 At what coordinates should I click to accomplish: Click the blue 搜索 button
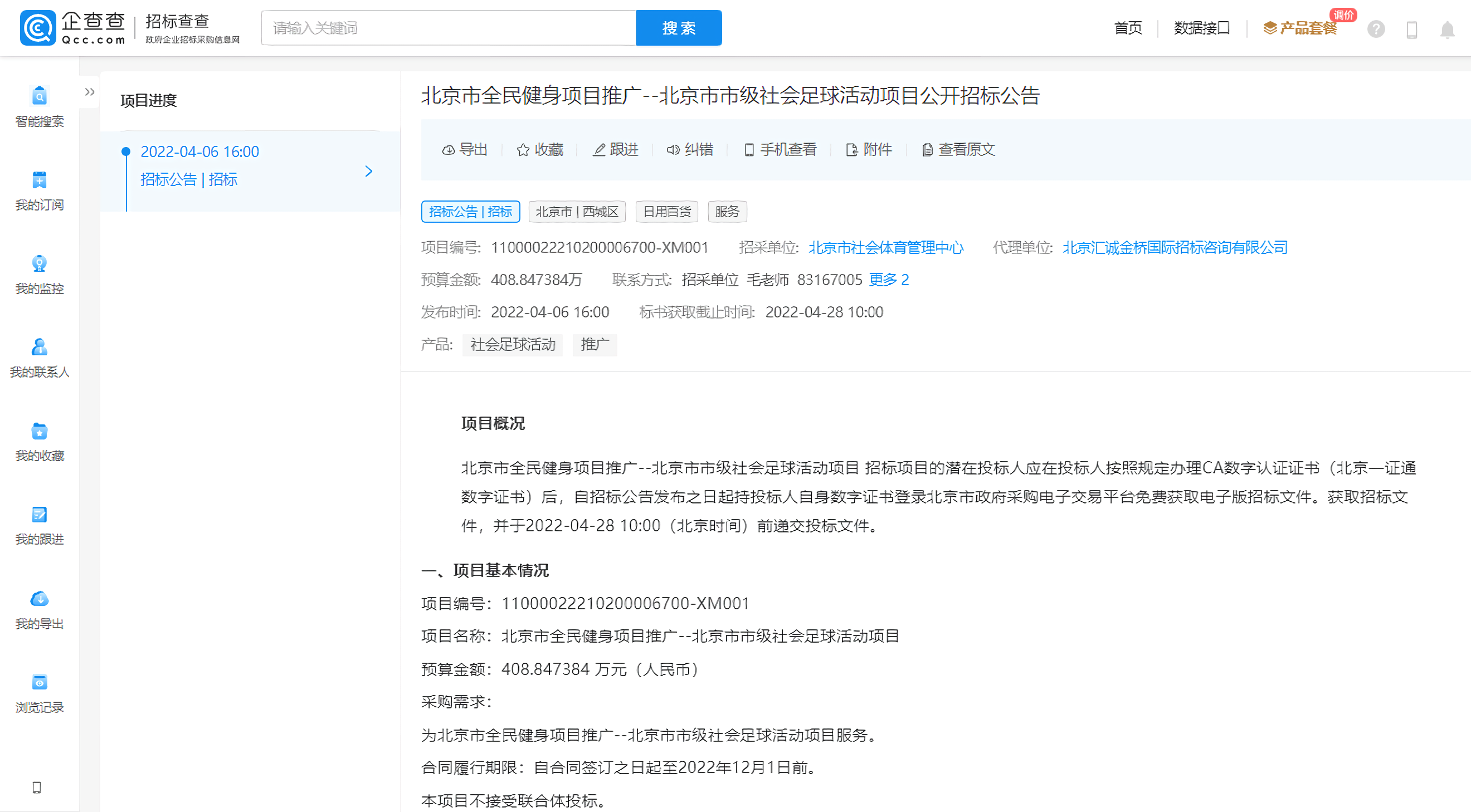coord(679,28)
